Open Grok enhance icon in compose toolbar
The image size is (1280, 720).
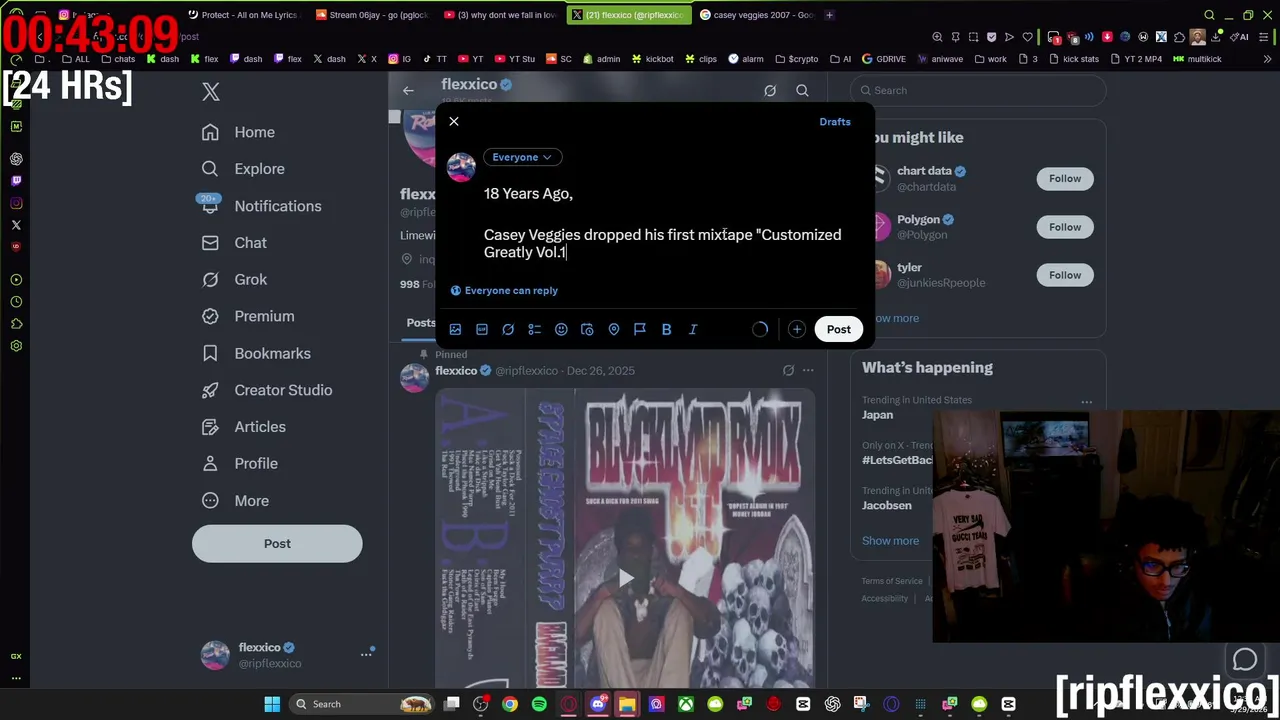[508, 329]
